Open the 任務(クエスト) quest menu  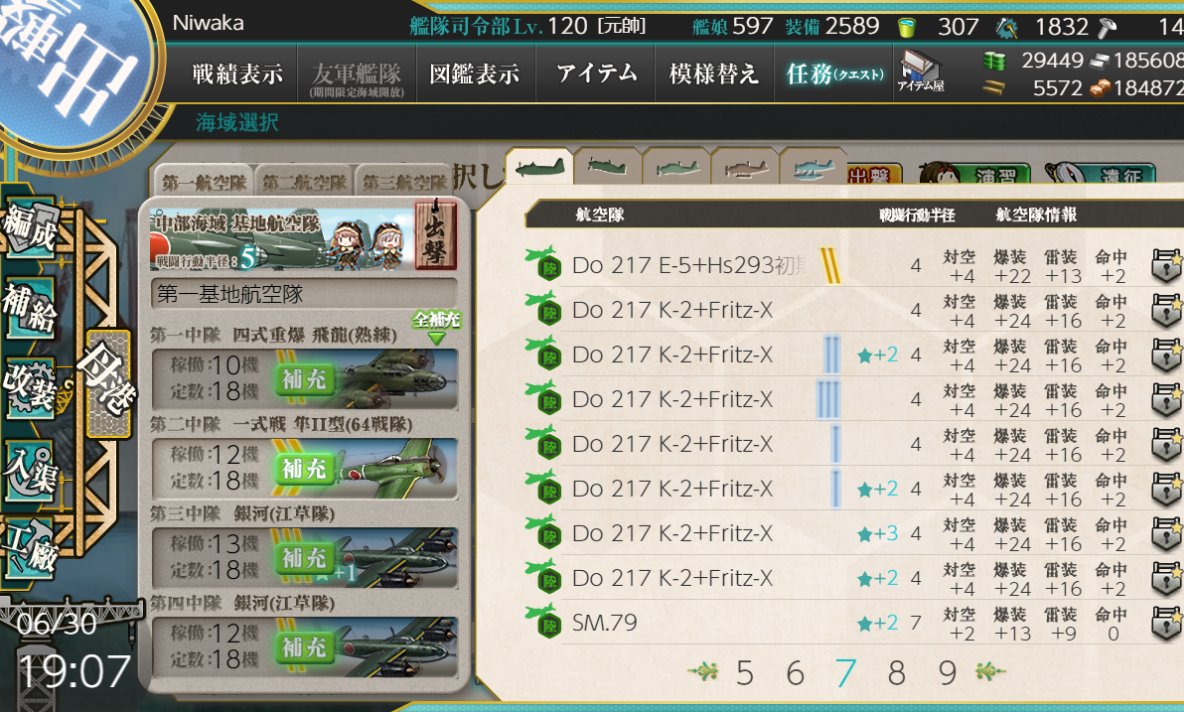click(834, 73)
